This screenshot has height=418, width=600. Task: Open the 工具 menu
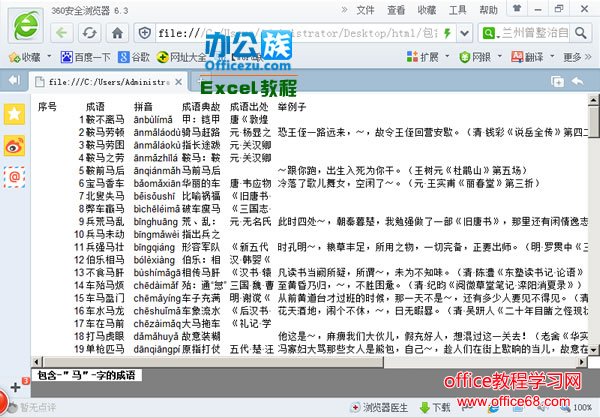(x=458, y=10)
